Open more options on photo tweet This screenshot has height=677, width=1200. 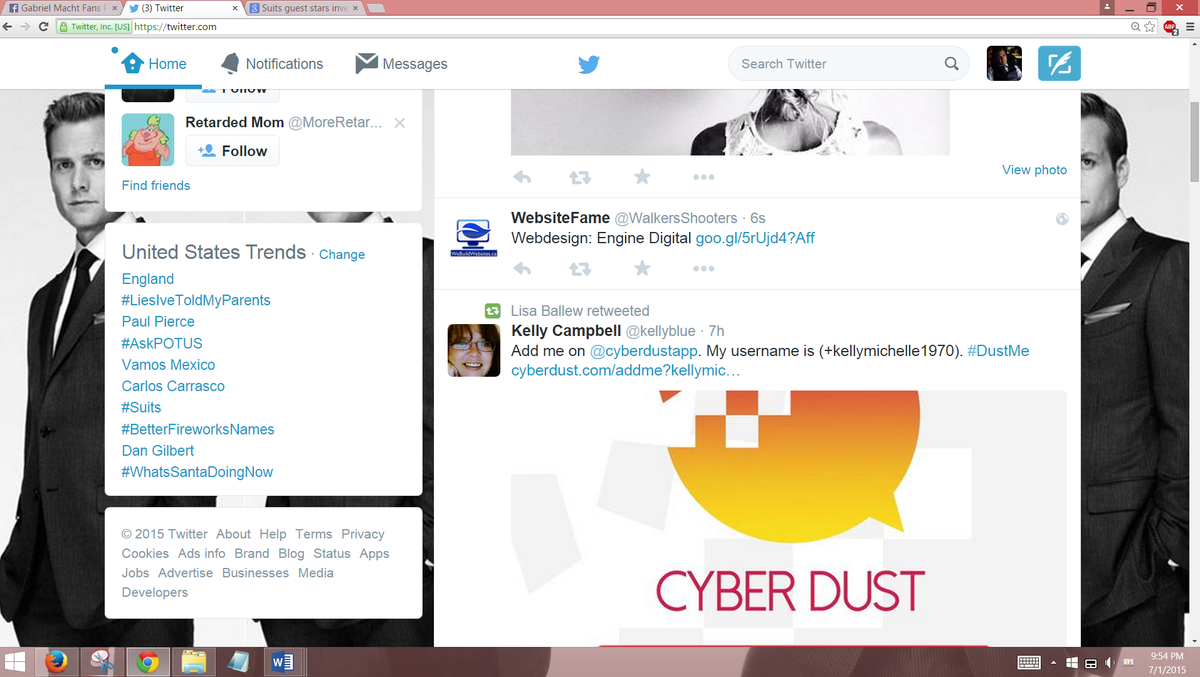pos(703,178)
